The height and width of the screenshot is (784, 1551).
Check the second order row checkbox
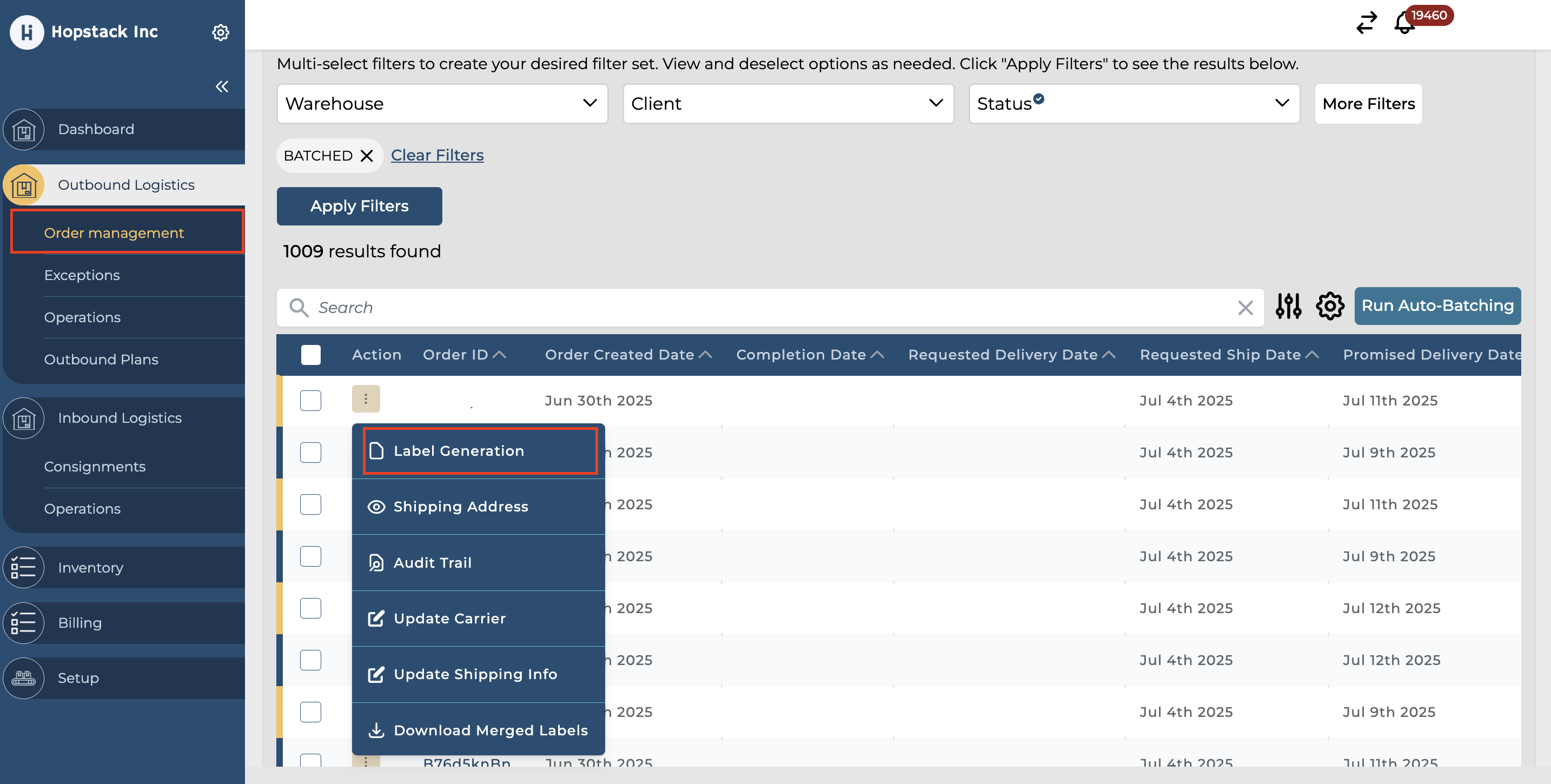pyautogui.click(x=310, y=452)
